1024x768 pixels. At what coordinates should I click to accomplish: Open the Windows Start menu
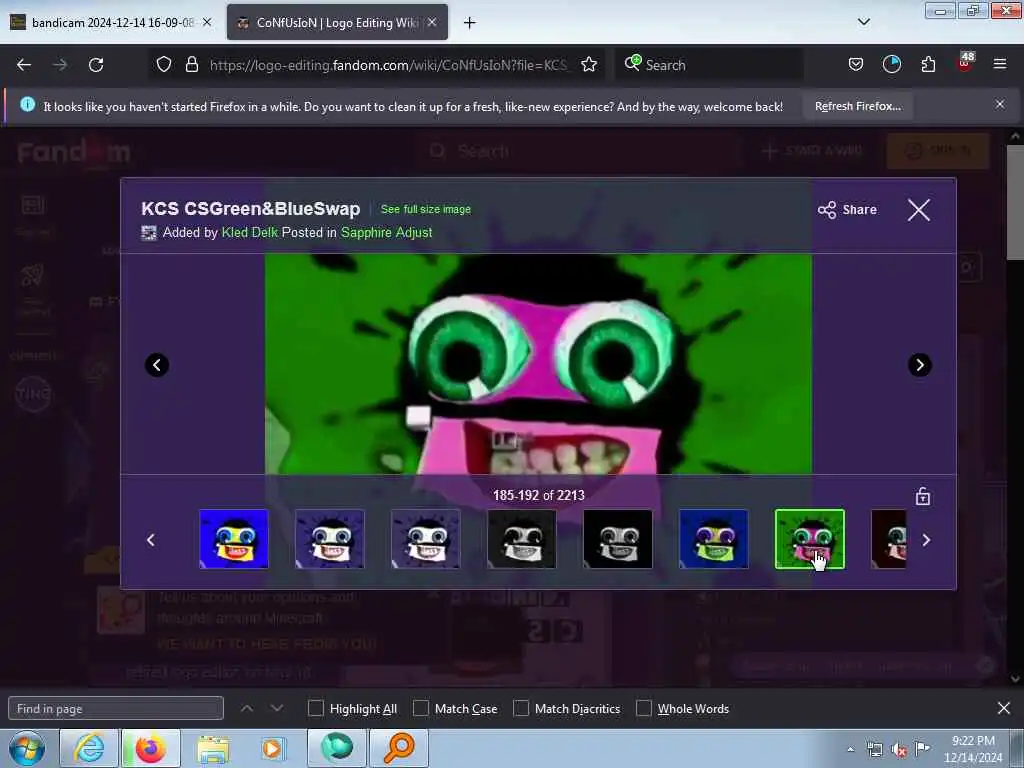26,748
